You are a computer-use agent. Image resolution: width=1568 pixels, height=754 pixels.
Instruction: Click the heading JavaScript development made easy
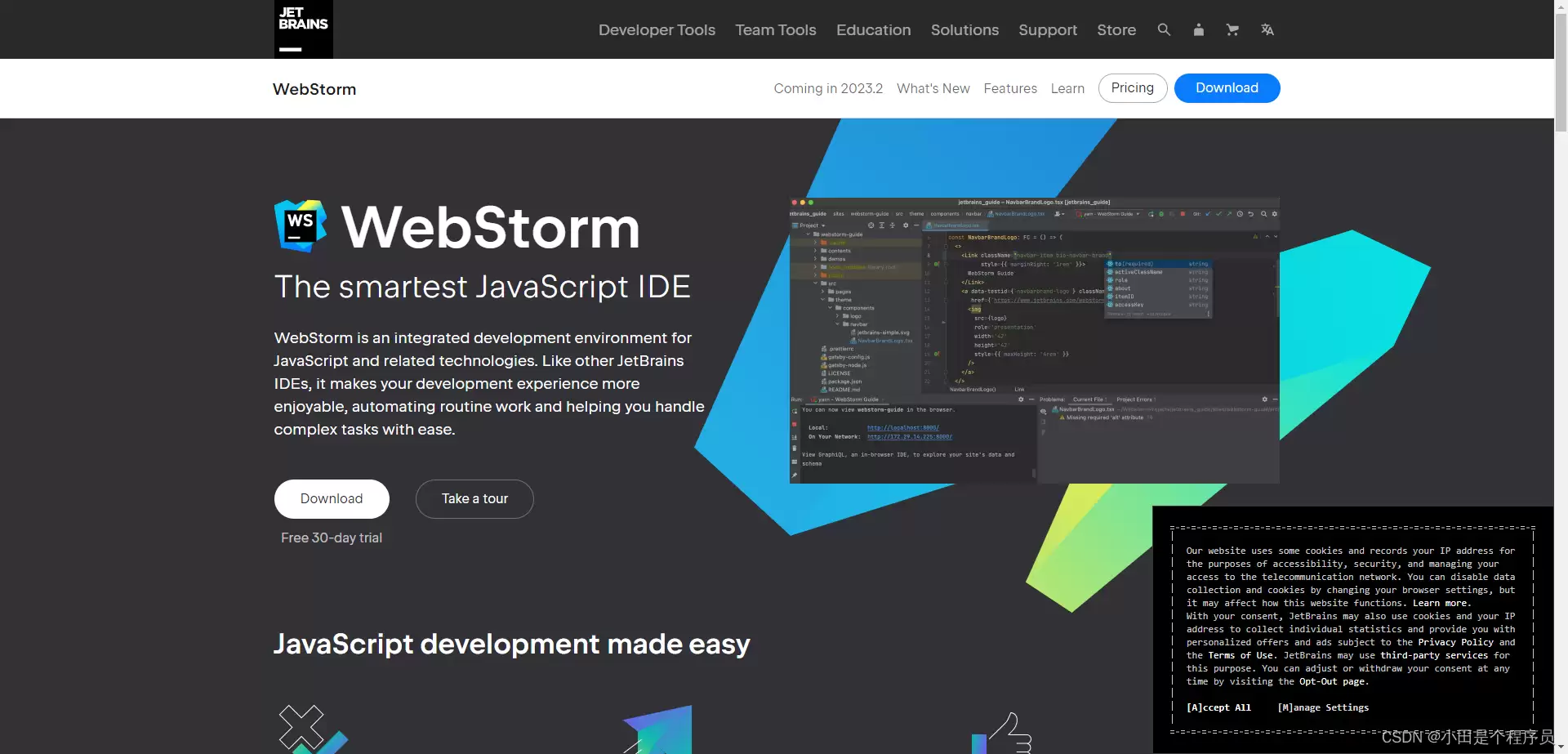(511, 645)
